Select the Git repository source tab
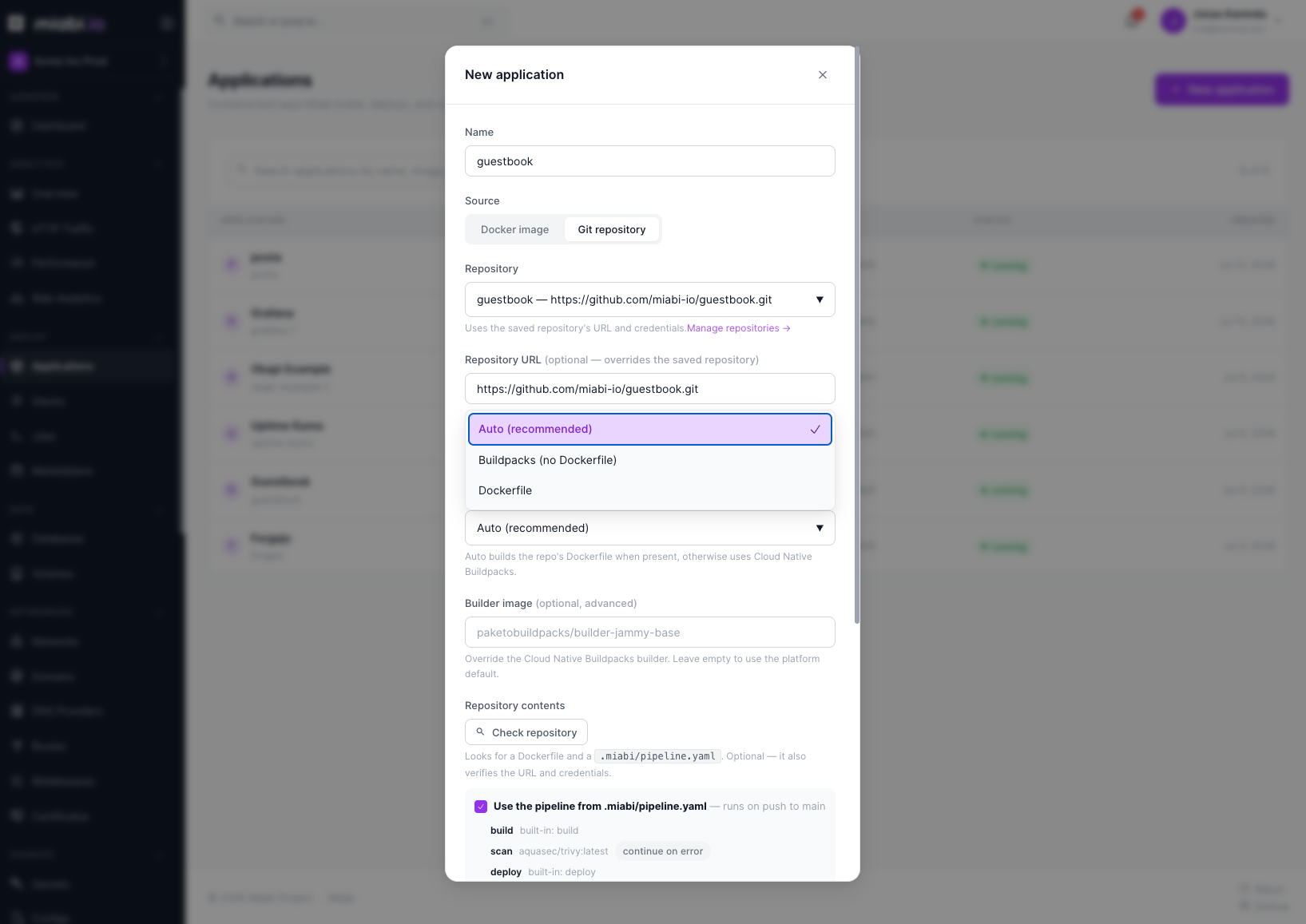The width and height of the screenshot is (1306, 924). (x=612, y=229)
